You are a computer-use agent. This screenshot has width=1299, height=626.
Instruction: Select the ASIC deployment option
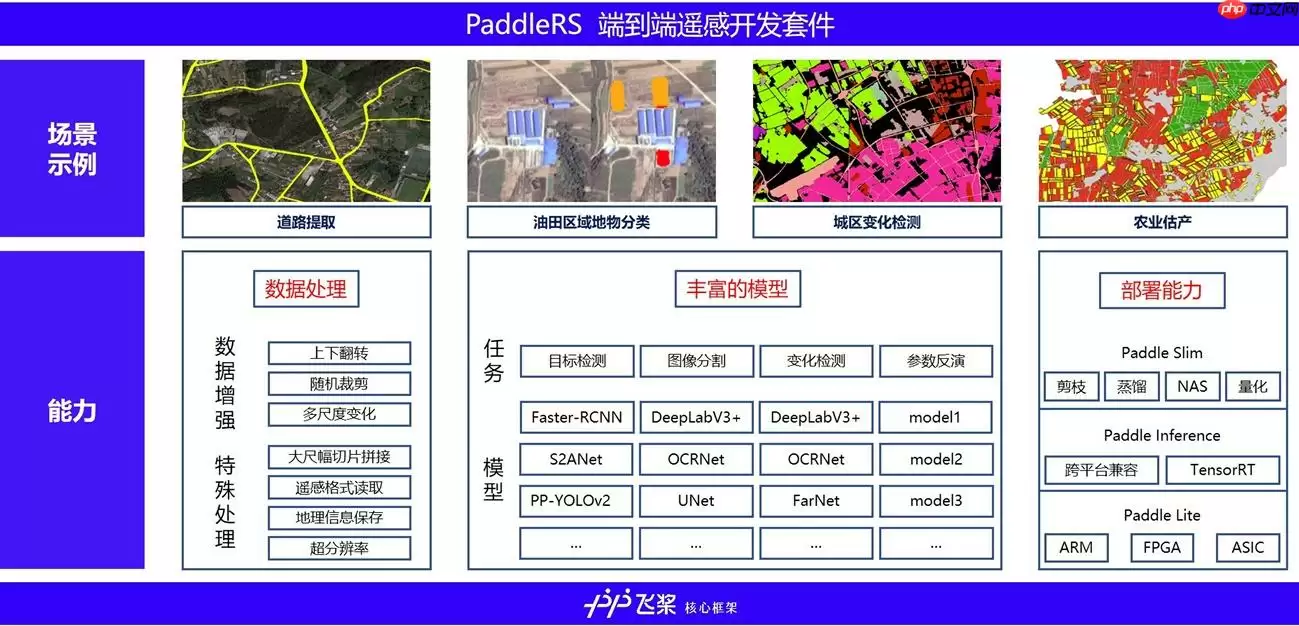pyautogui.click(x=1247, y=547)
